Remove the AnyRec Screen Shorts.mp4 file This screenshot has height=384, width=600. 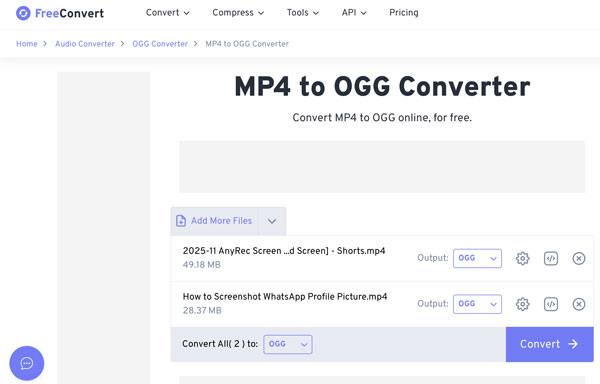coord(579,259)
